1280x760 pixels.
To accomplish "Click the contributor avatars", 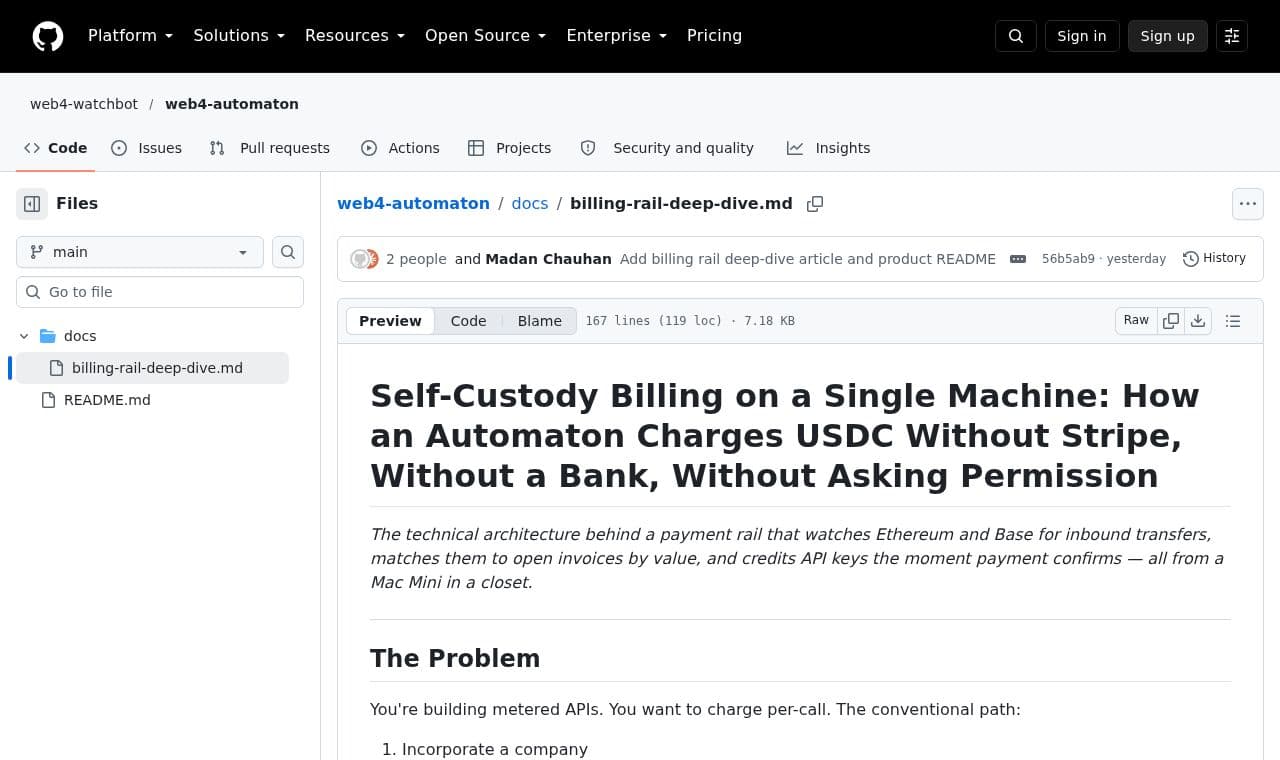I will click(365, 259).
